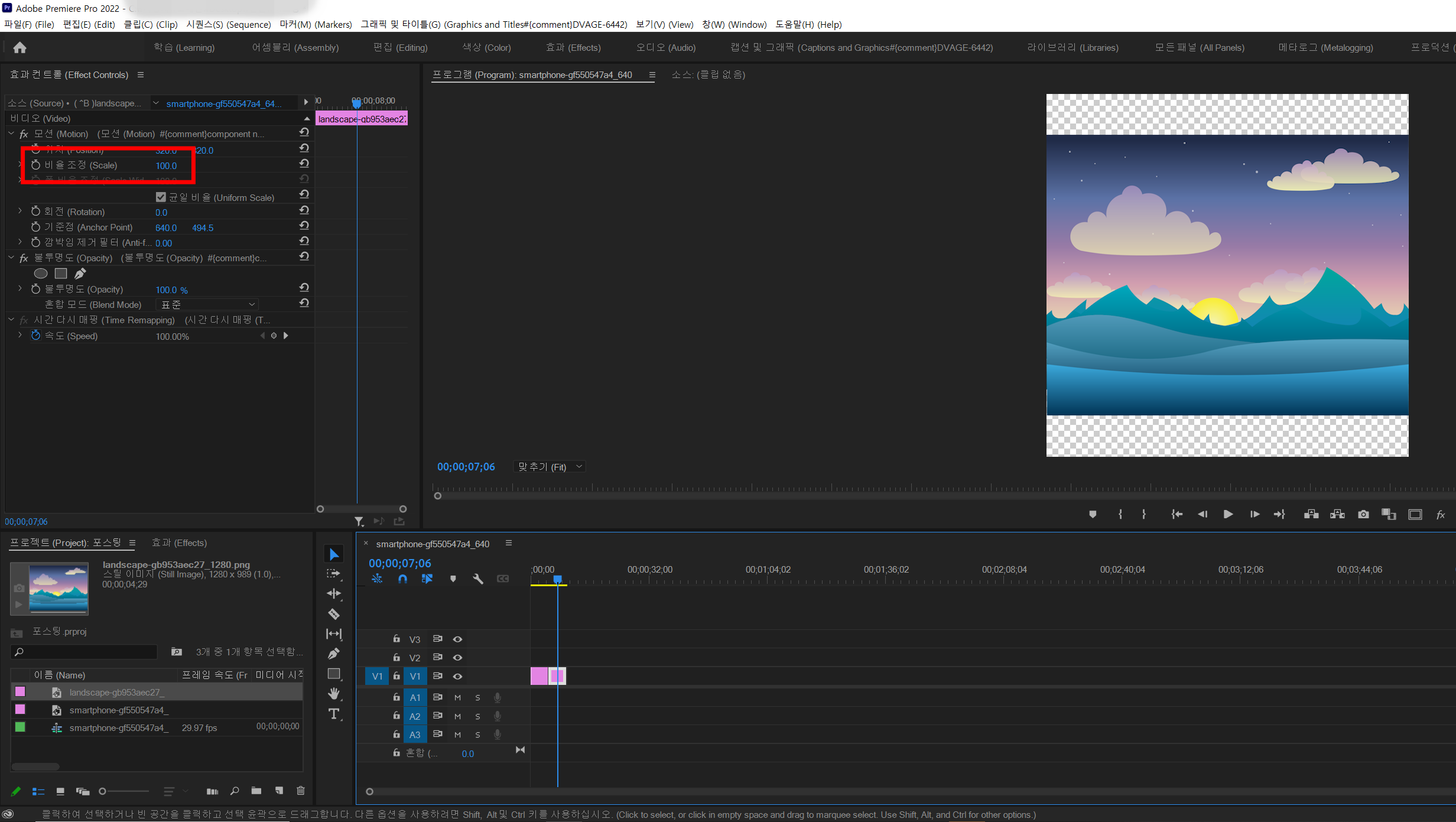This screenshot has height=822, width=1456.
Task: Expand Rotation property
Action: (20, 210)
